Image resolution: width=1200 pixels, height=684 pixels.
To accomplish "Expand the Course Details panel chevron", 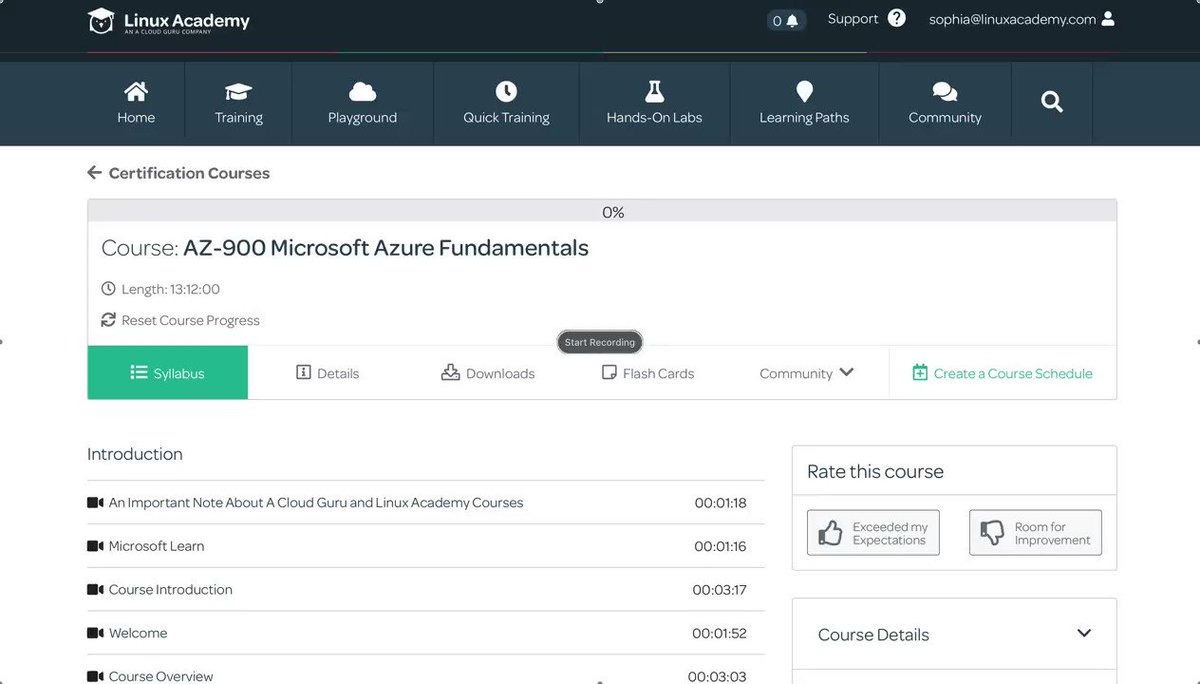I will click(x=1084, y=633).
